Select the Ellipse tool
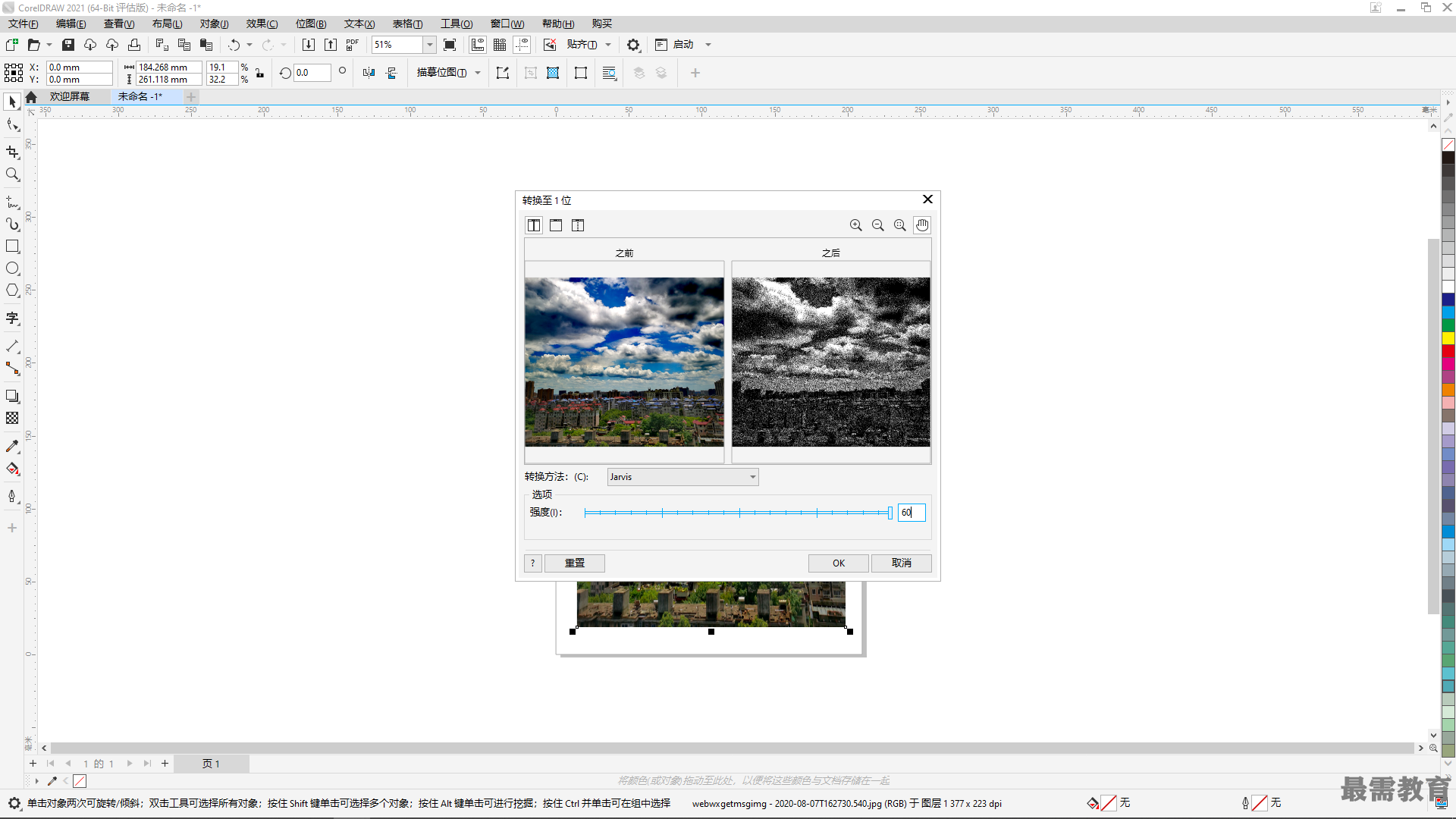 pyautogui.click(x=12, y=268)
